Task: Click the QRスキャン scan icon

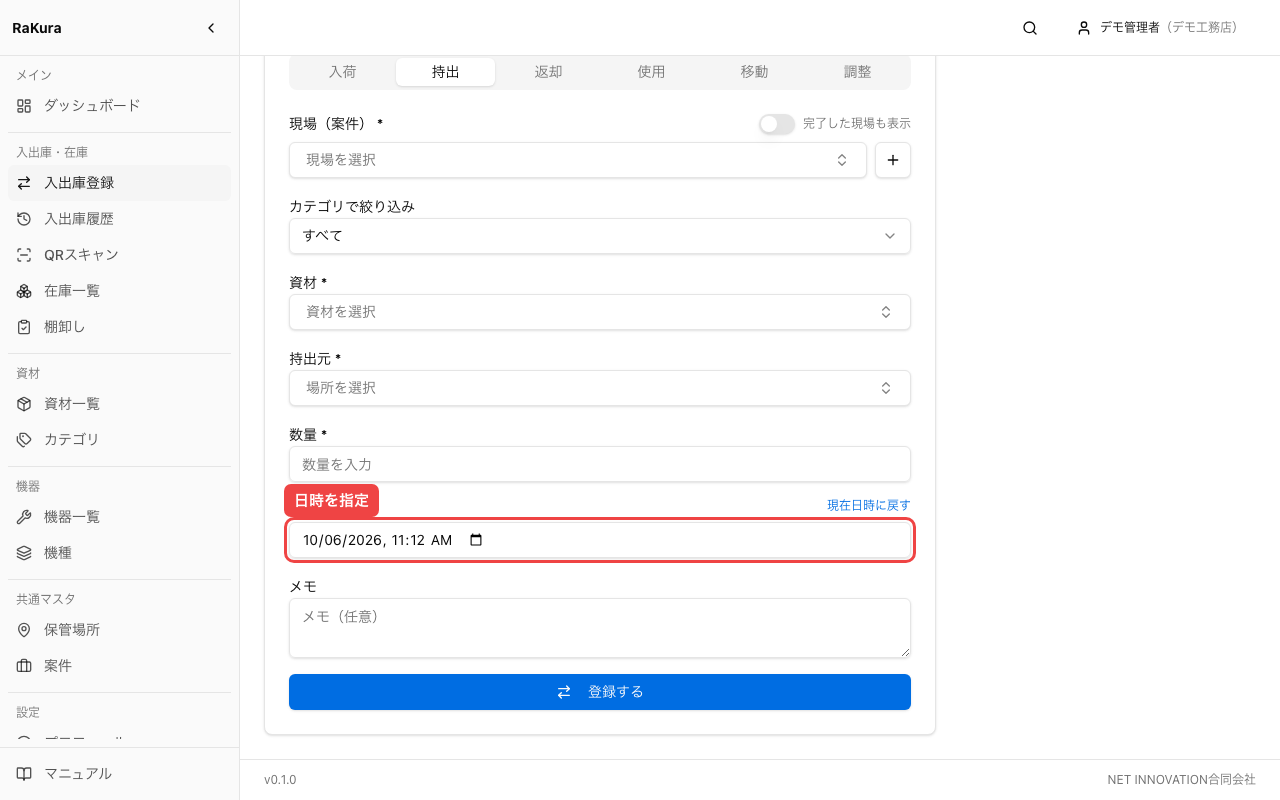Action: [24, 255]
